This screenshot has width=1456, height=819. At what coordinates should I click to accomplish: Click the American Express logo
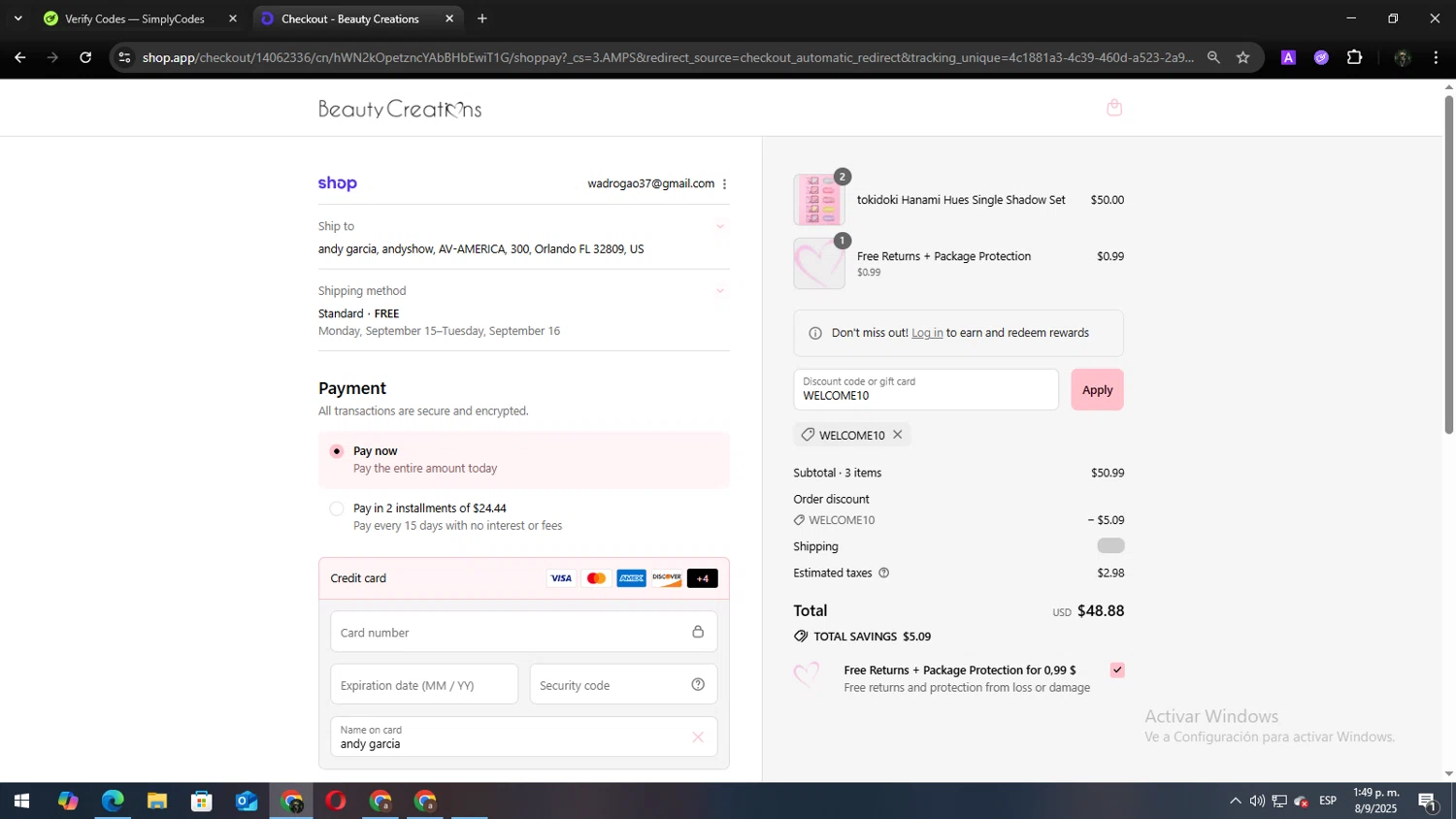pos(631,578)
